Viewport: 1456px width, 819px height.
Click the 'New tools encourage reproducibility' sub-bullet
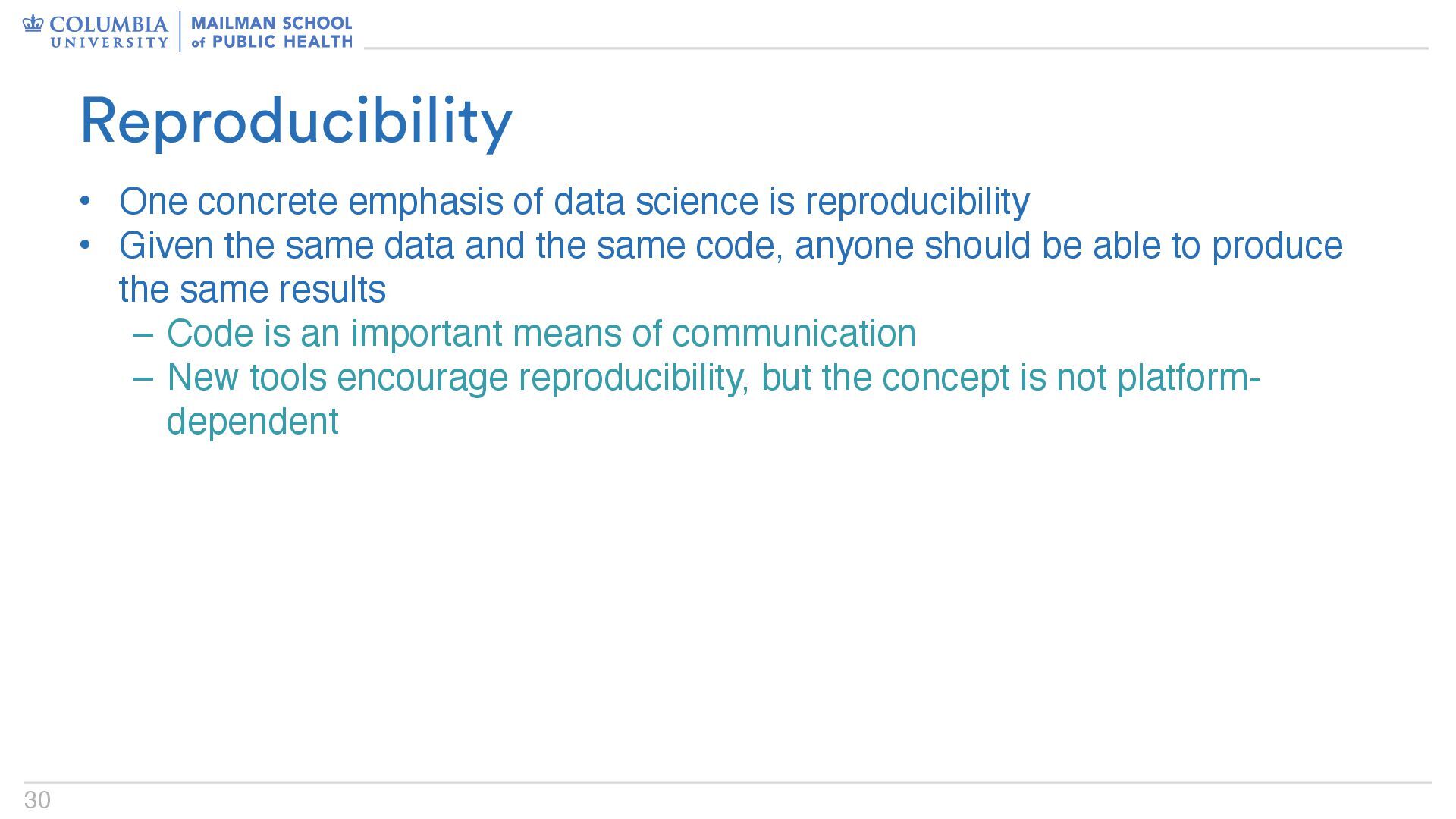[x=713, y=399]
